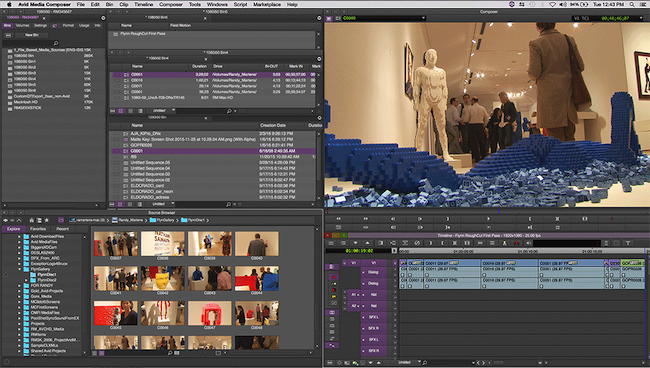This screenshot has height=368, width=650.
Task: Click the list view icon in Source Browser bottom bar
Action: tap(95, 353)
